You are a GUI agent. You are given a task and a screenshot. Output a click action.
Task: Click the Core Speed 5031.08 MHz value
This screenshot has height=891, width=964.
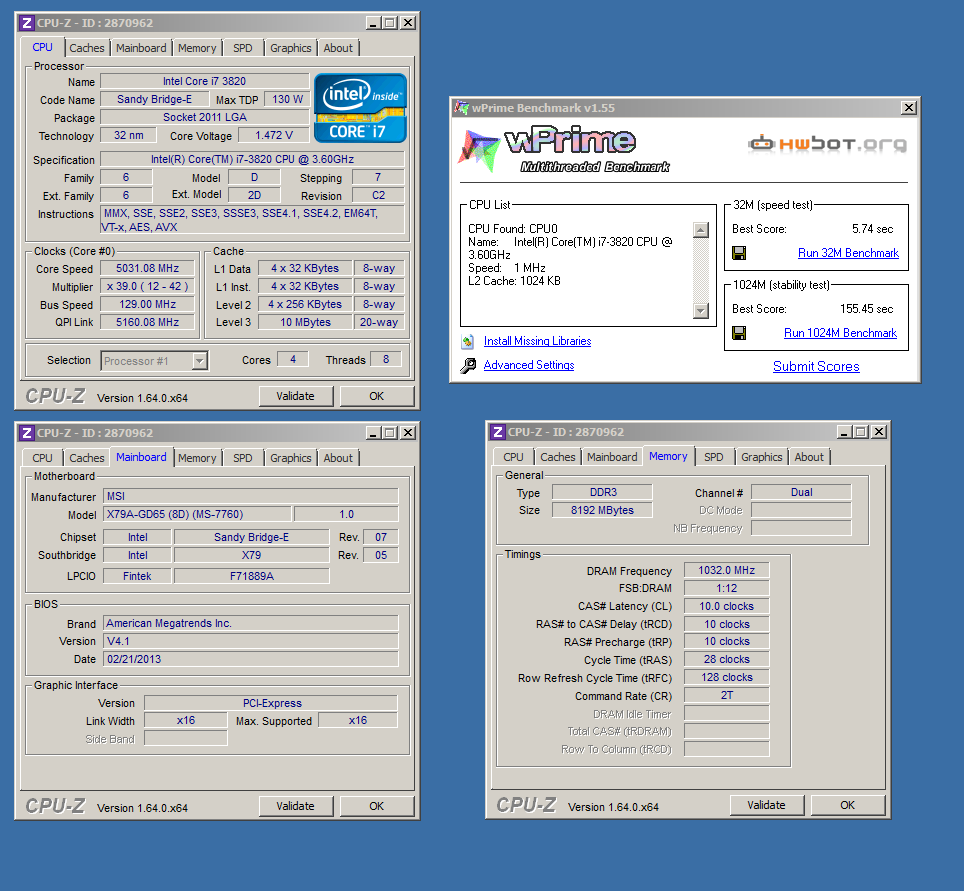148,269
